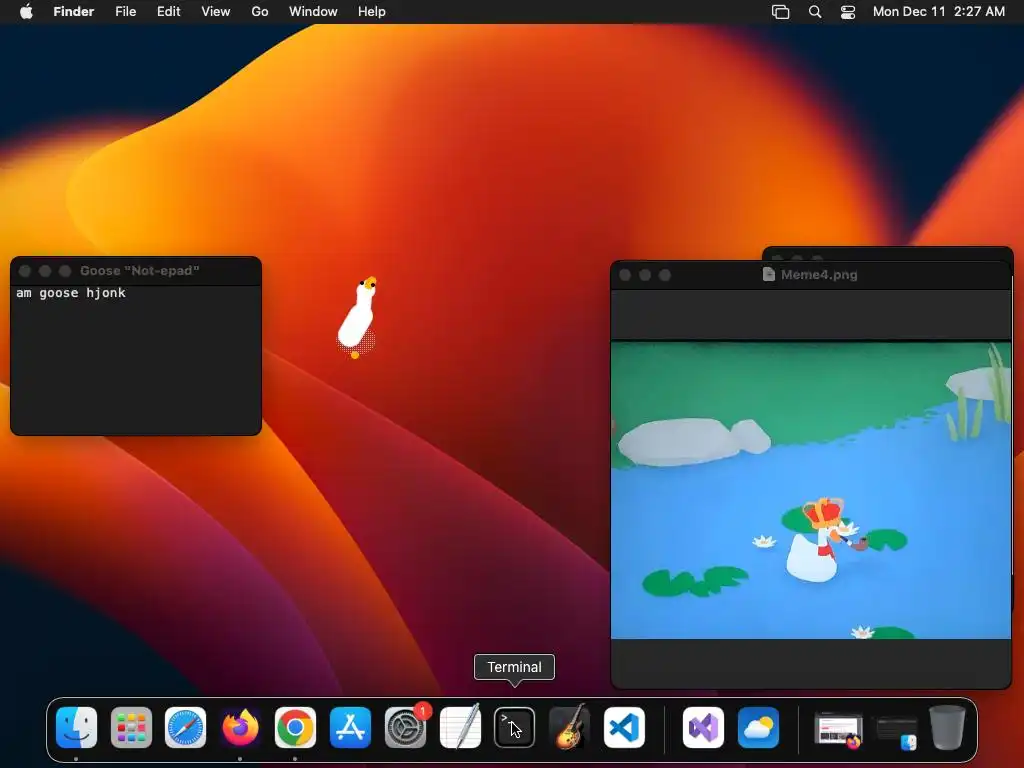Open the minimized Finder window in dock
The width and height of the screenshot is (1024, 768).
click(896, 733)
